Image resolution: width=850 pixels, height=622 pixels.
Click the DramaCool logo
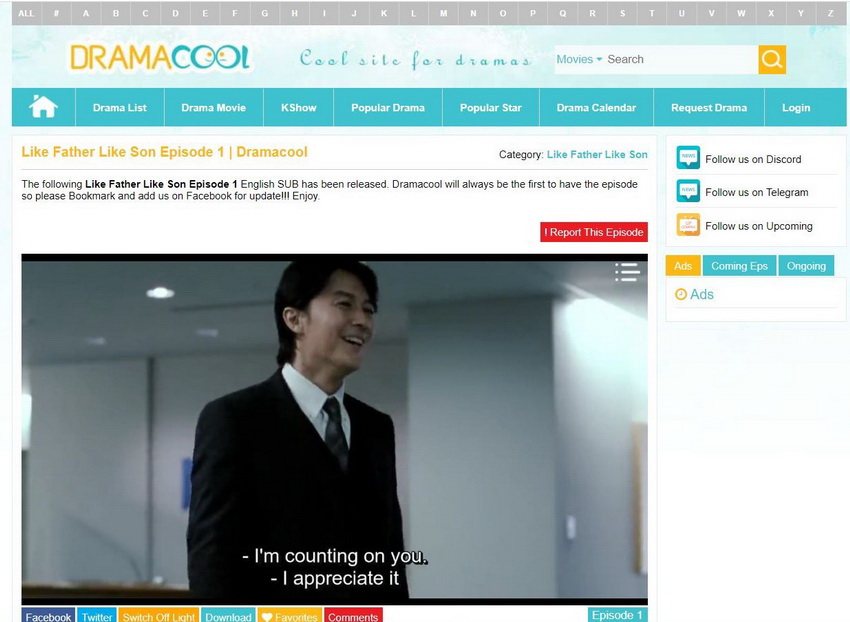tap(159, 57)
